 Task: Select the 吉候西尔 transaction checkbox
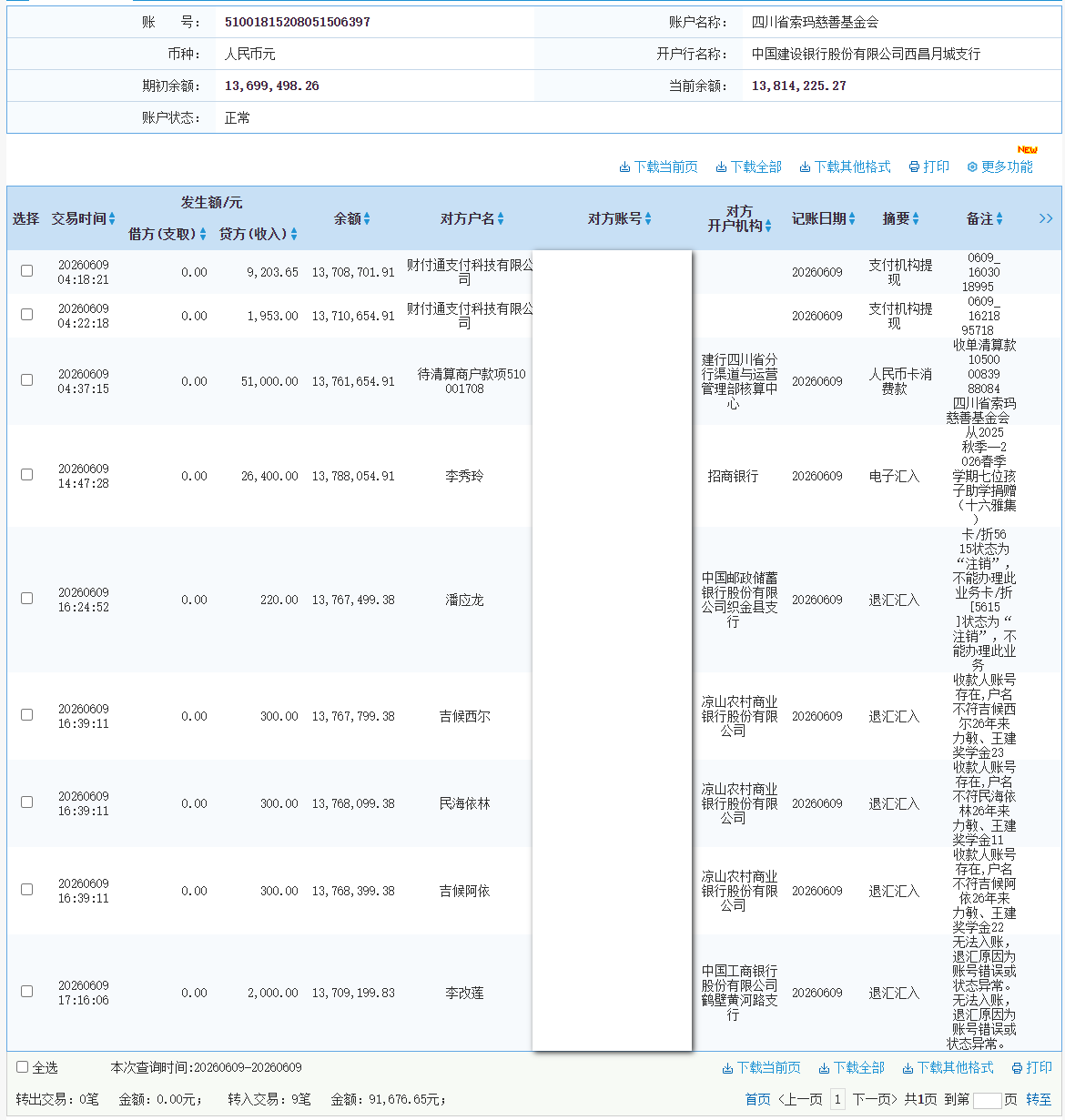pos(26,714)
